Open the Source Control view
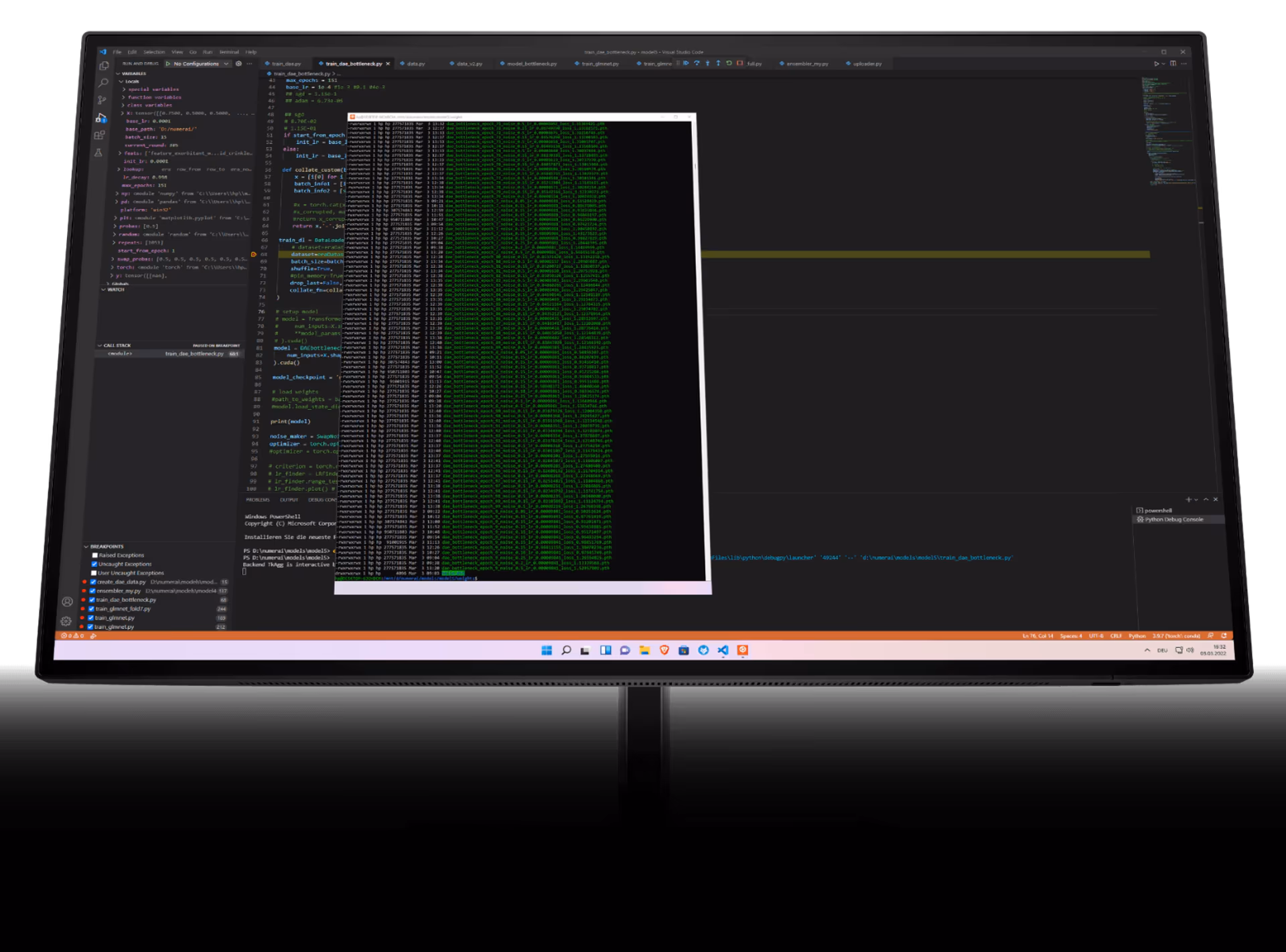This screenshot has height=952, width=1286. (102, 100)
